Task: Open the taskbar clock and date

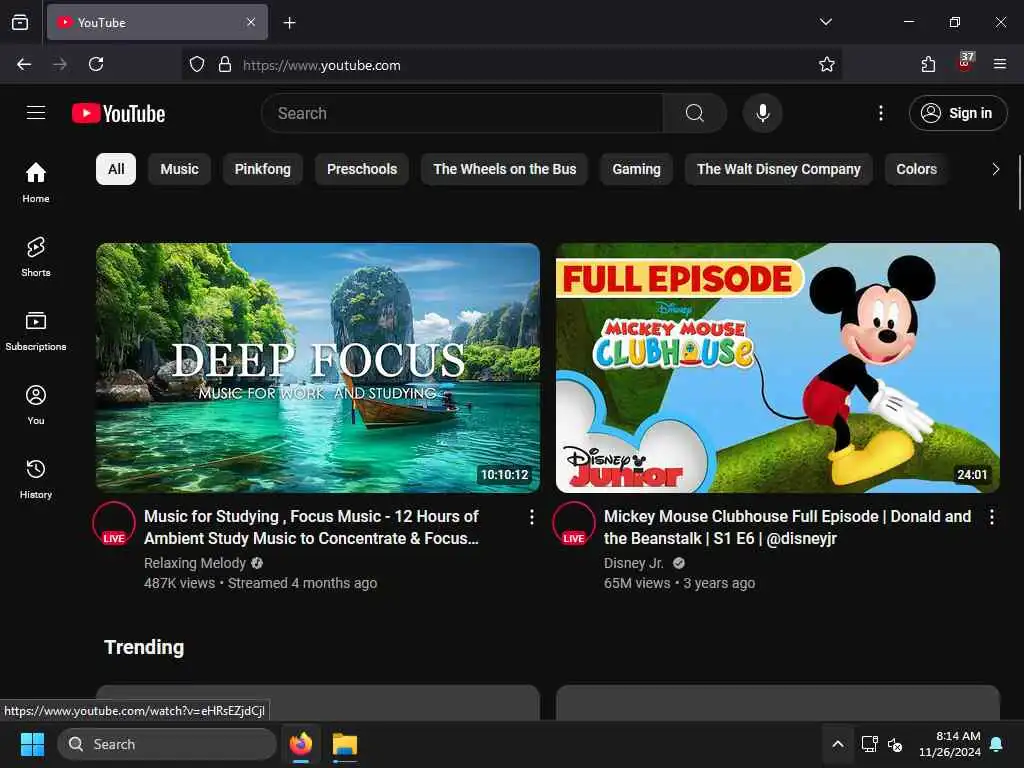Action: point(950,744)
